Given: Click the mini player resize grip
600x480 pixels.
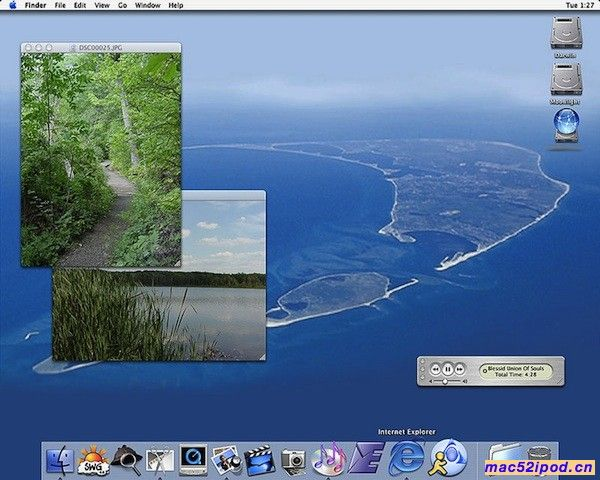Looking at the screenshot, I should [560, 381].
